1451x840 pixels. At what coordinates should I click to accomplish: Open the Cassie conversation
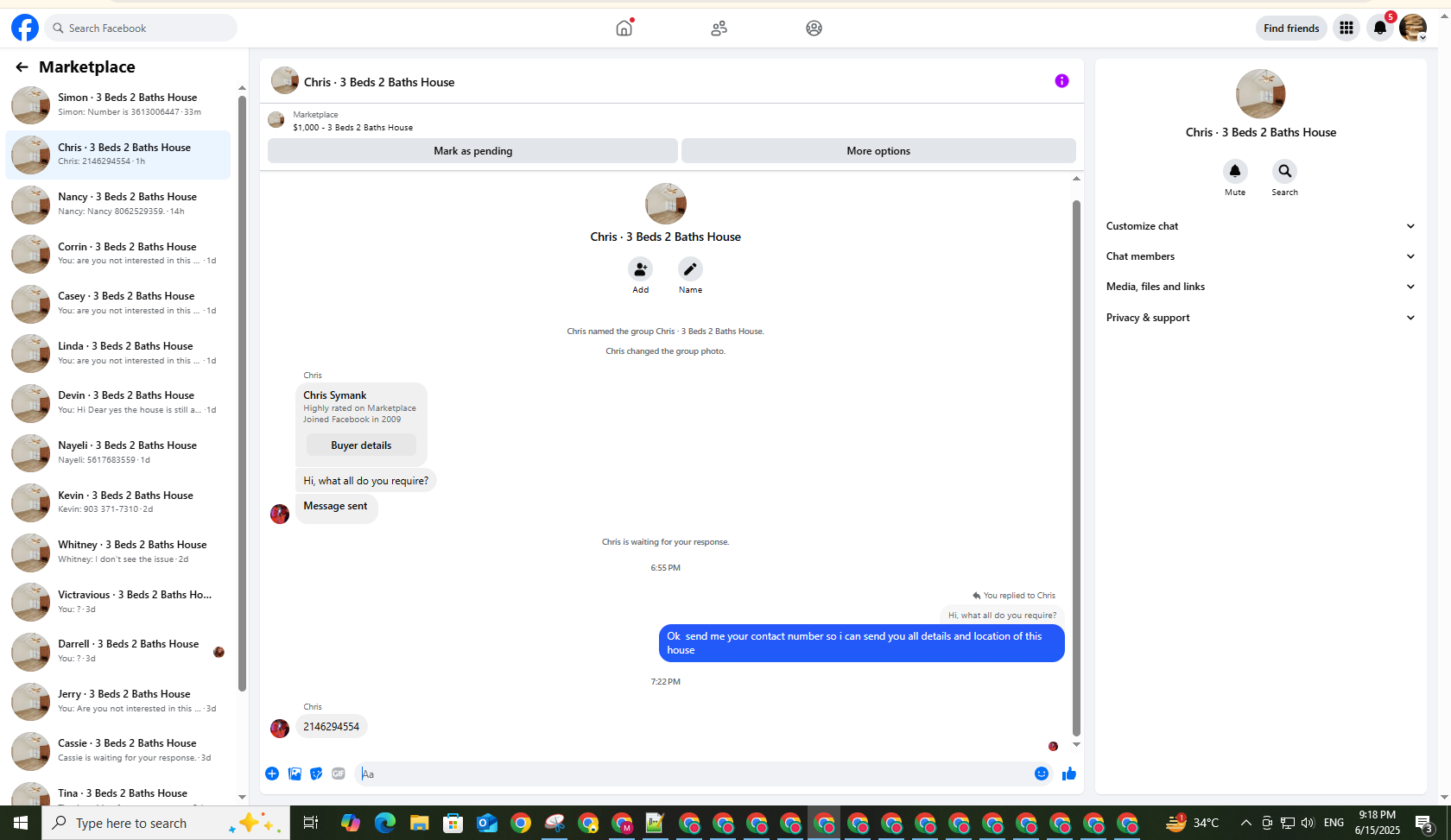coord(118,750)
